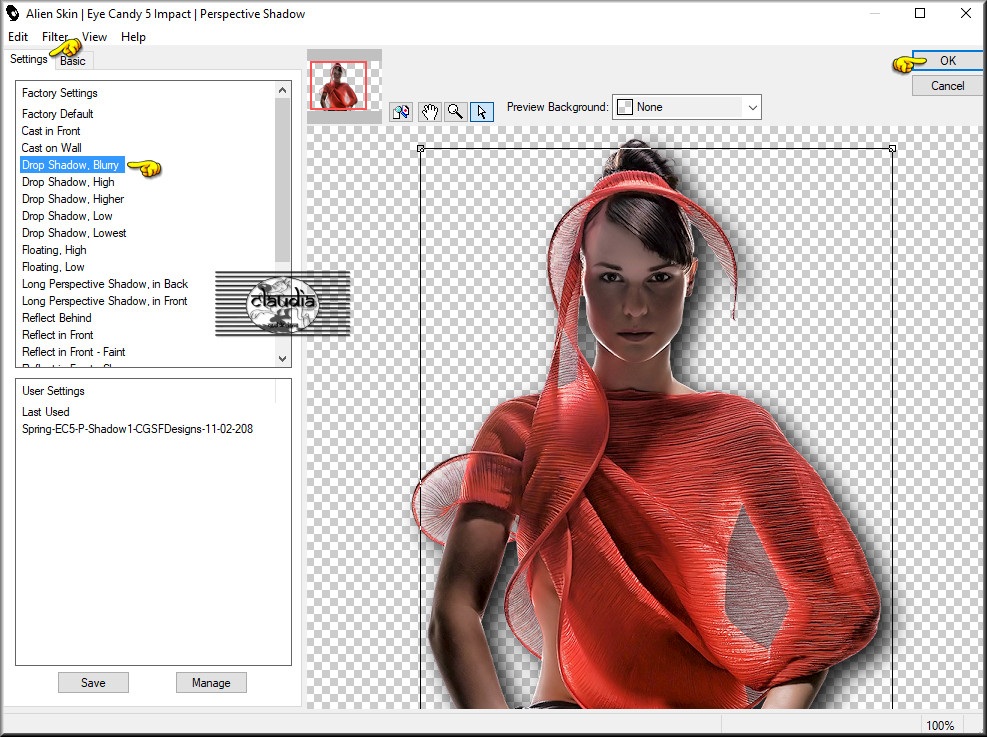Click the top-left handle of the preview box
Screen dimensions: 987x737
pyautogui.click(x=420, y=149)
